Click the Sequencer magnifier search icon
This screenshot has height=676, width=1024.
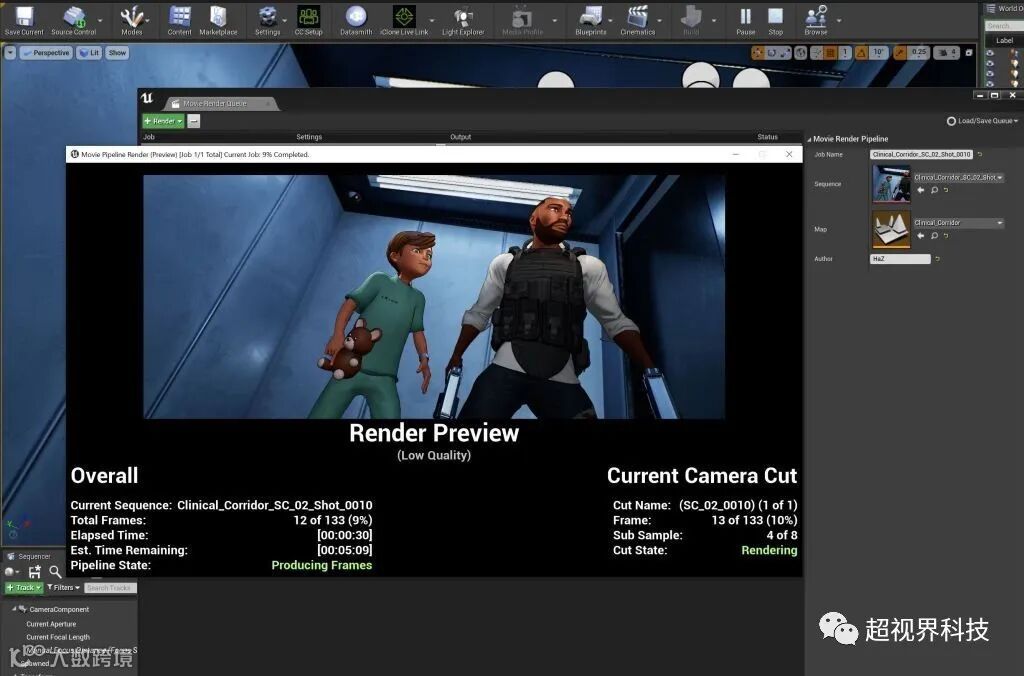coord(56,572)
